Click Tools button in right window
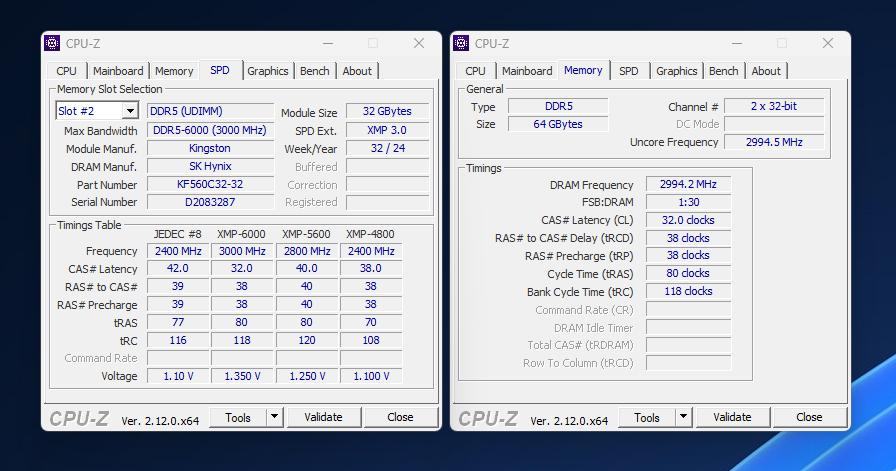896x471 pixels. 647,418
